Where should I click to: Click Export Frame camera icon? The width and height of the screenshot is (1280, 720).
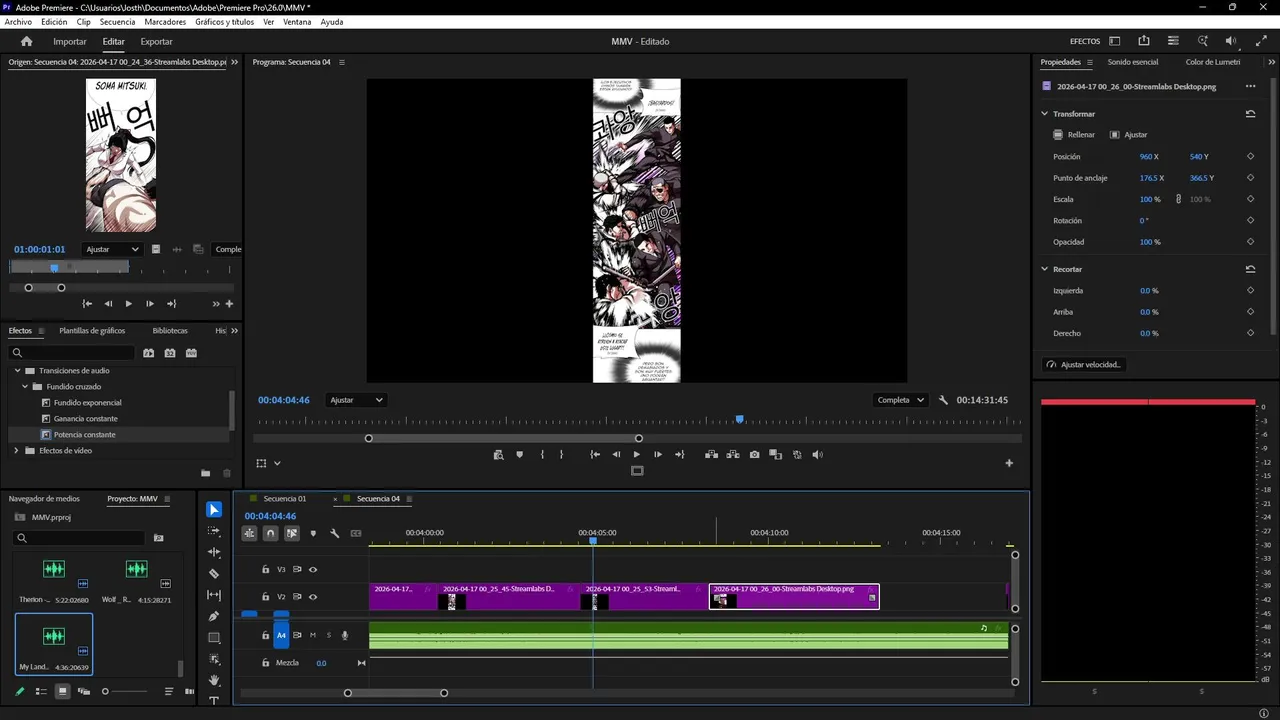pyautogui.click(x=754, y=455)
